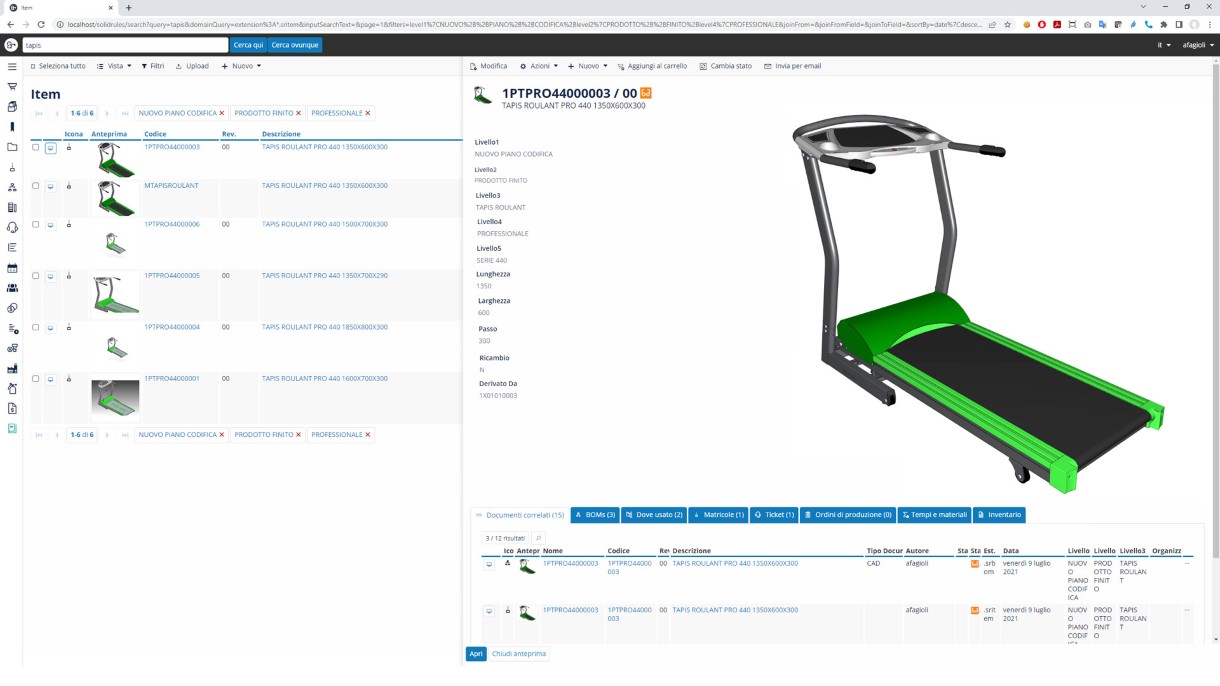Viewport: 1220px width, 686px height.
Task: Click the orange status icon beside title
Action: 646,93
